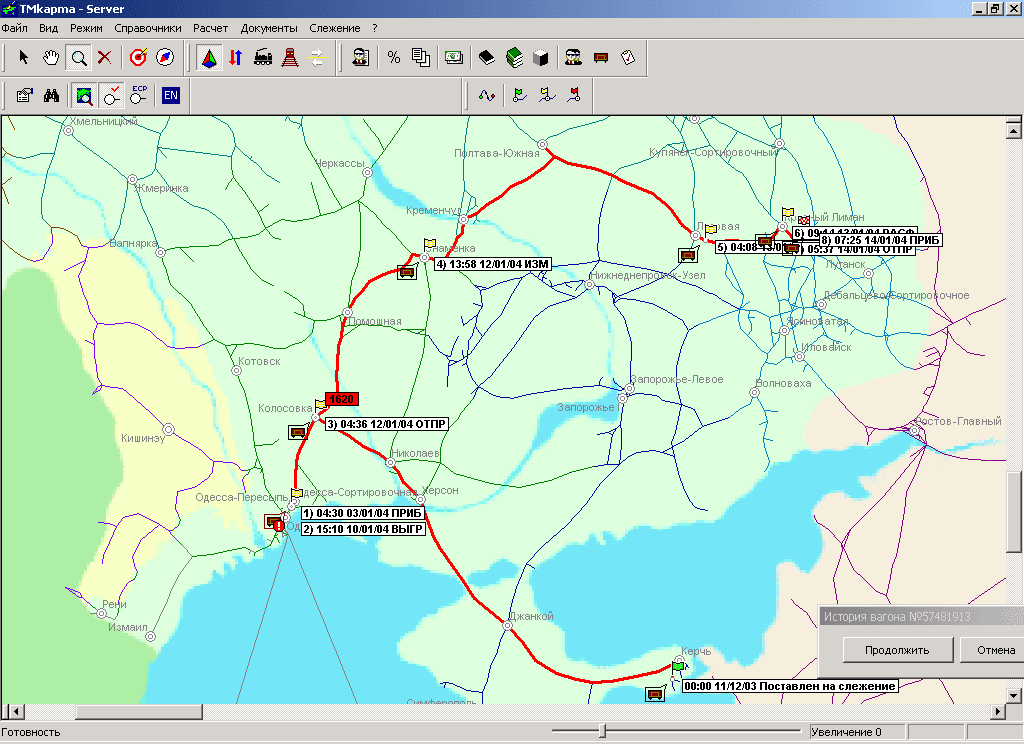The image size is (1024, 744).
Task: Click the map's vertical scrollbar up arrow
Action: 1014,131
